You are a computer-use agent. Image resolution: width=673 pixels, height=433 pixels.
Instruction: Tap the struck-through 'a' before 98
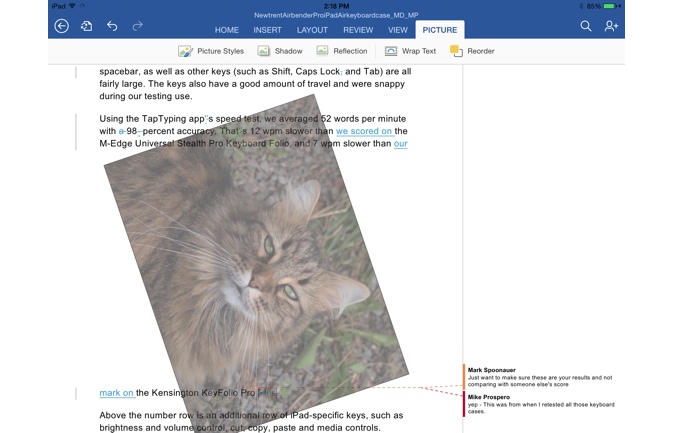[x=121, y=131]
